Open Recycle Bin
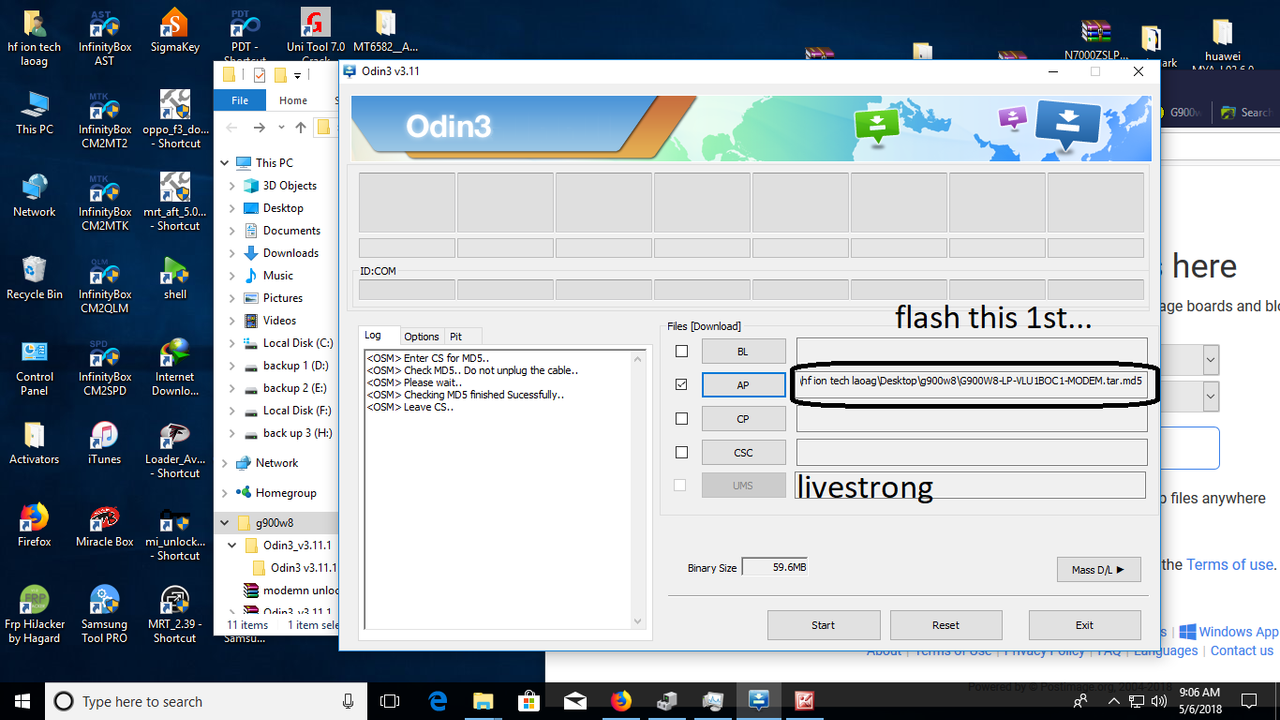This screenshot has height=720, width=1280. click(34, 278)
